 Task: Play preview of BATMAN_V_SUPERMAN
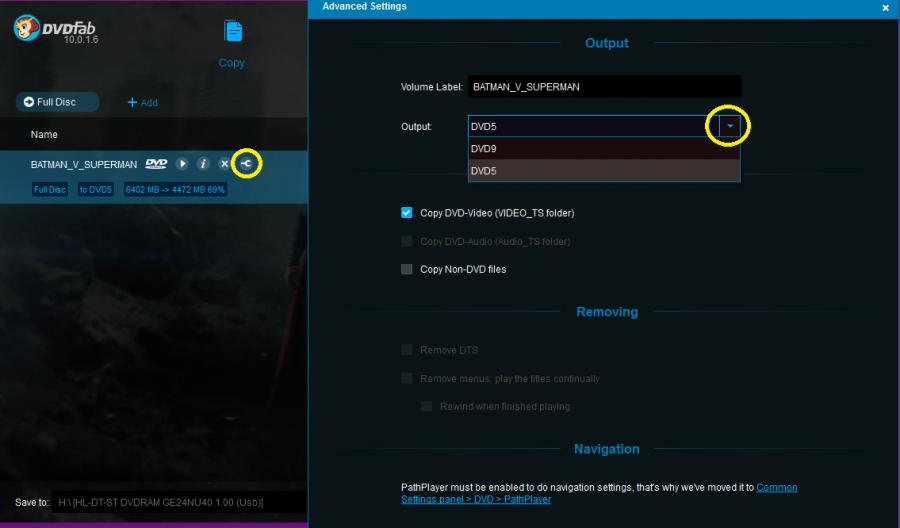pos(182,164)
